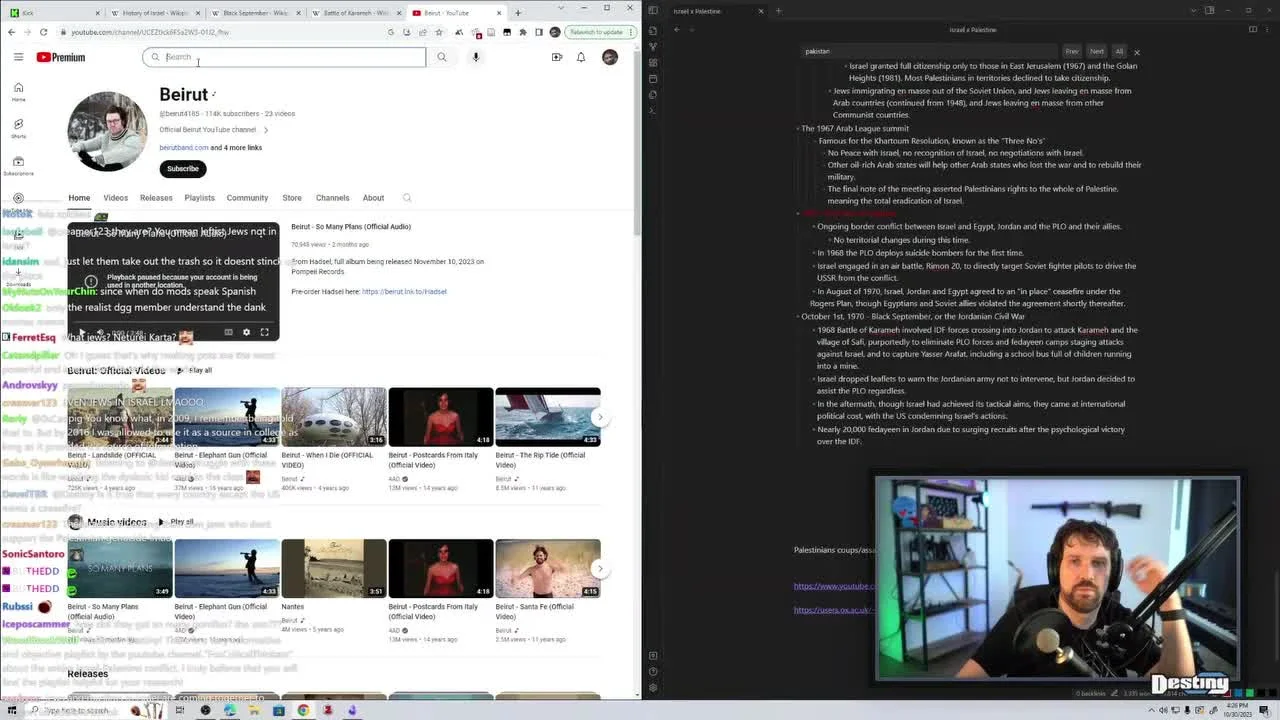Search within the Beirut channel
1280x720 pixels.
407,198
